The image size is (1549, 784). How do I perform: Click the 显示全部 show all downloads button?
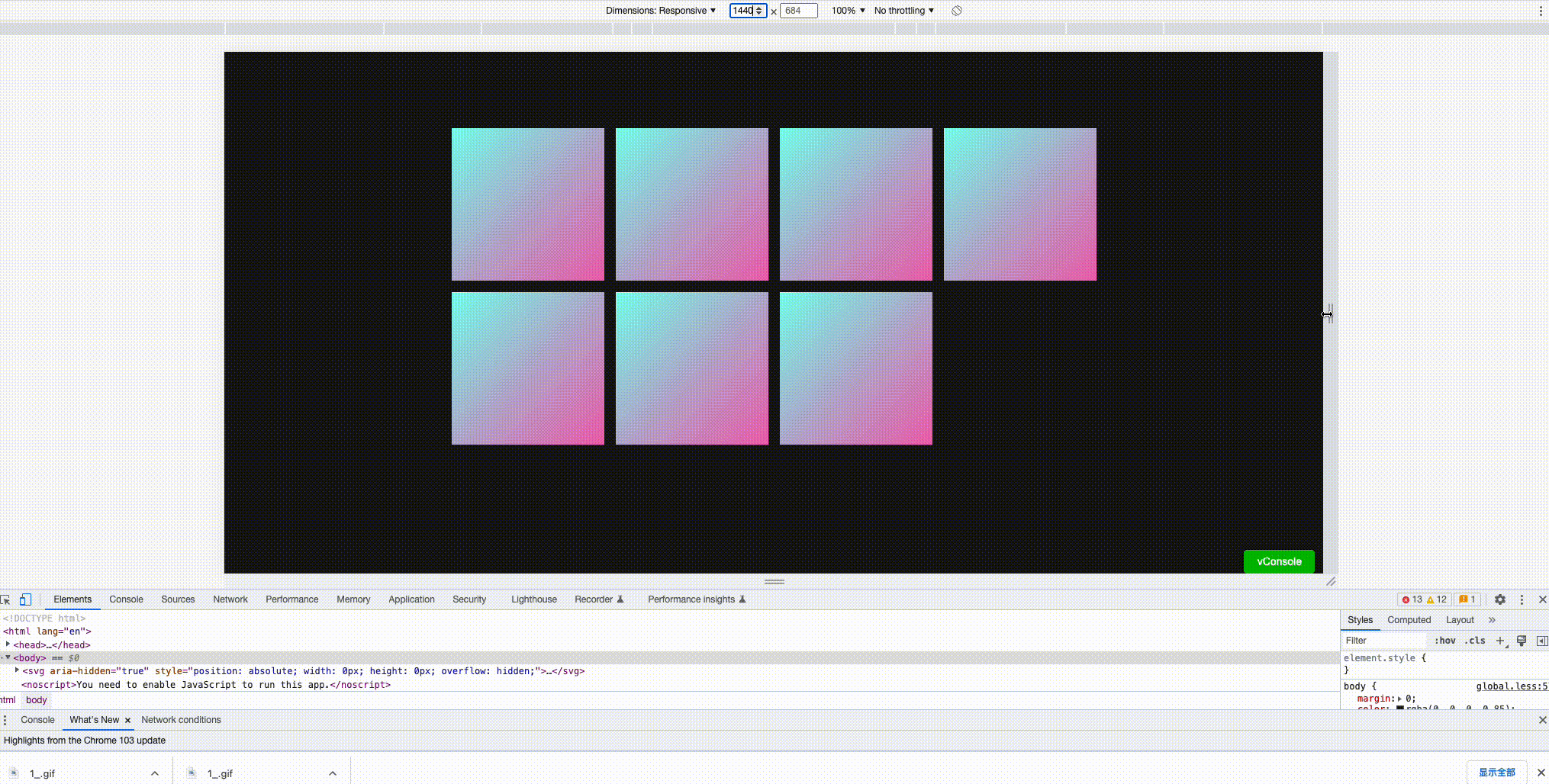tap(1496, 773)
